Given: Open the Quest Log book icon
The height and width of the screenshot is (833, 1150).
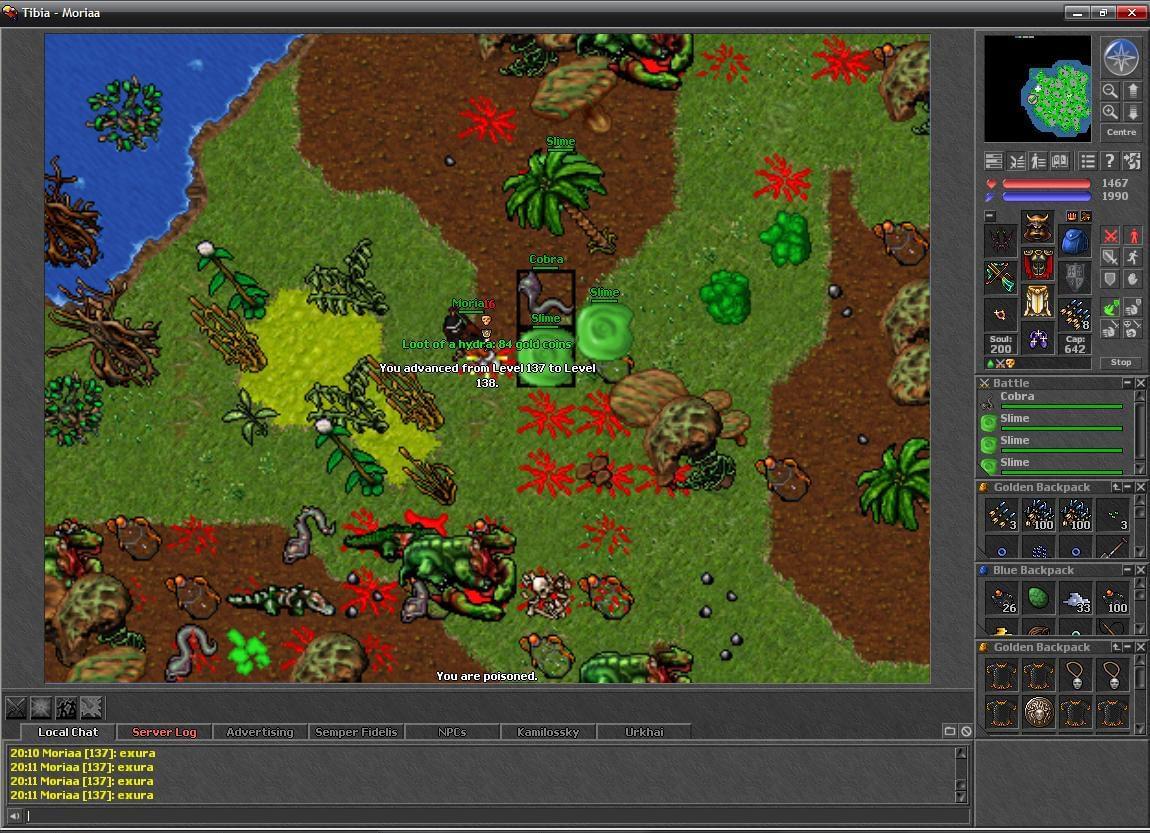Looking at the screenshot, I should pos(1061,161).
